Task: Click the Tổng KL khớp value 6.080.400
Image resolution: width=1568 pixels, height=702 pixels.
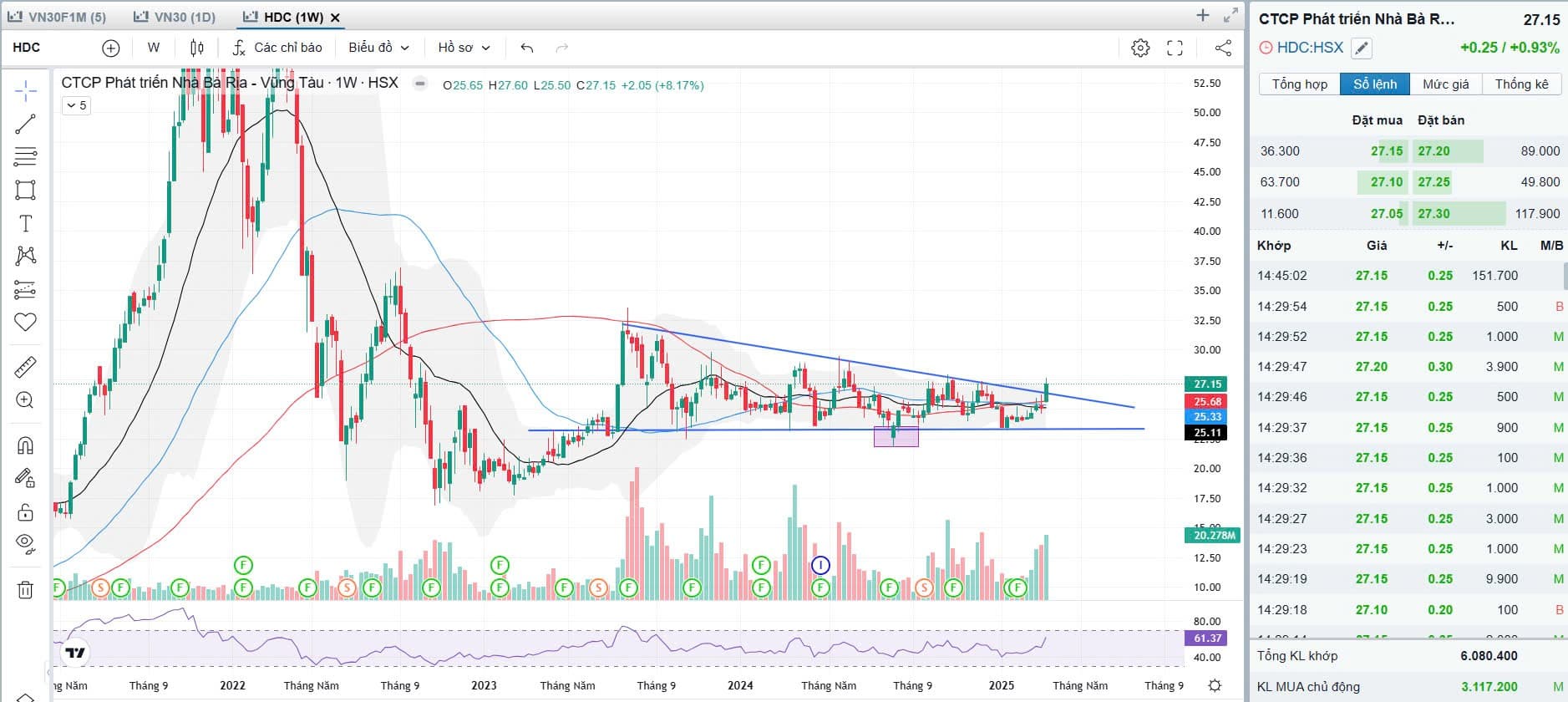Action: coord(1489,656)
